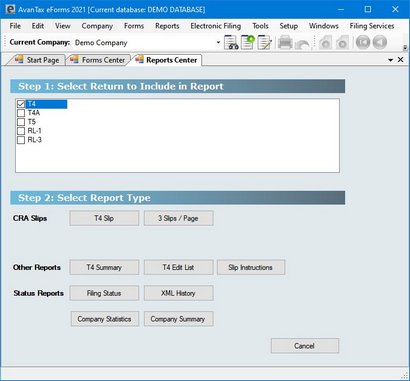Viewport: 410px width, 381px height.
Task: Open the Tools menu
Action: pos(260,26)
